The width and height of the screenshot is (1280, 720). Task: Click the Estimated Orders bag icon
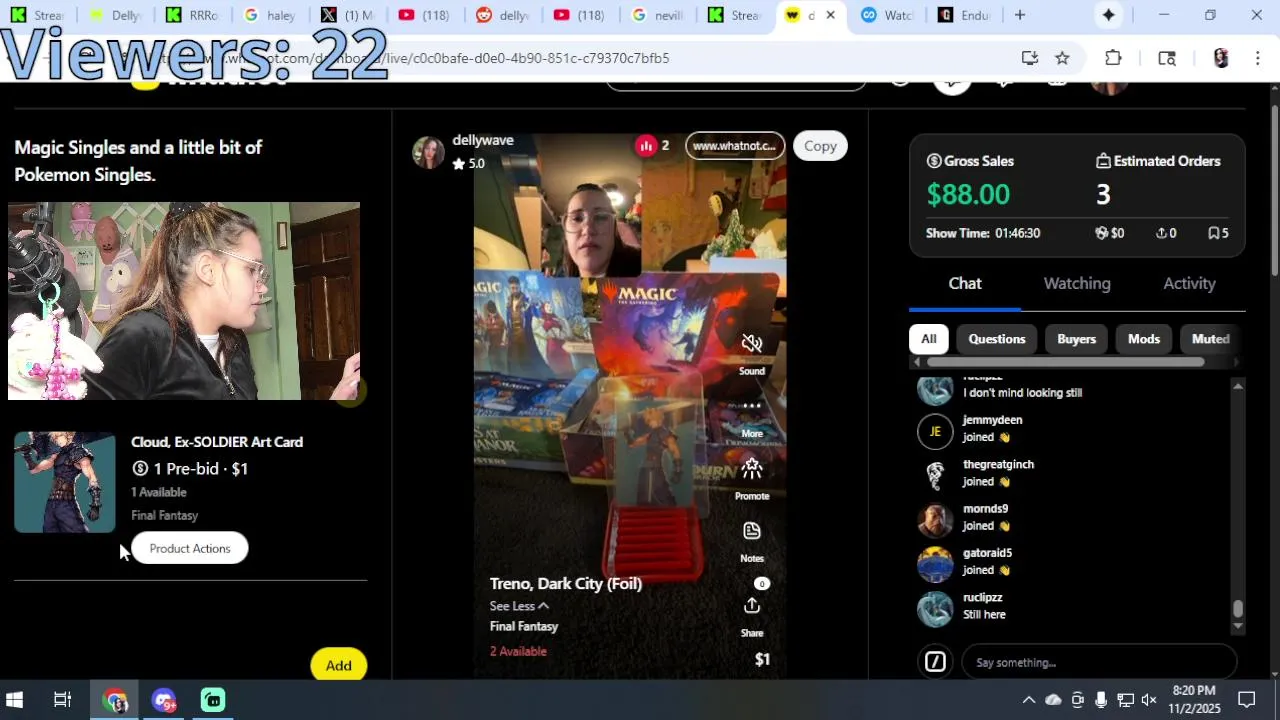coord(1103,161)
